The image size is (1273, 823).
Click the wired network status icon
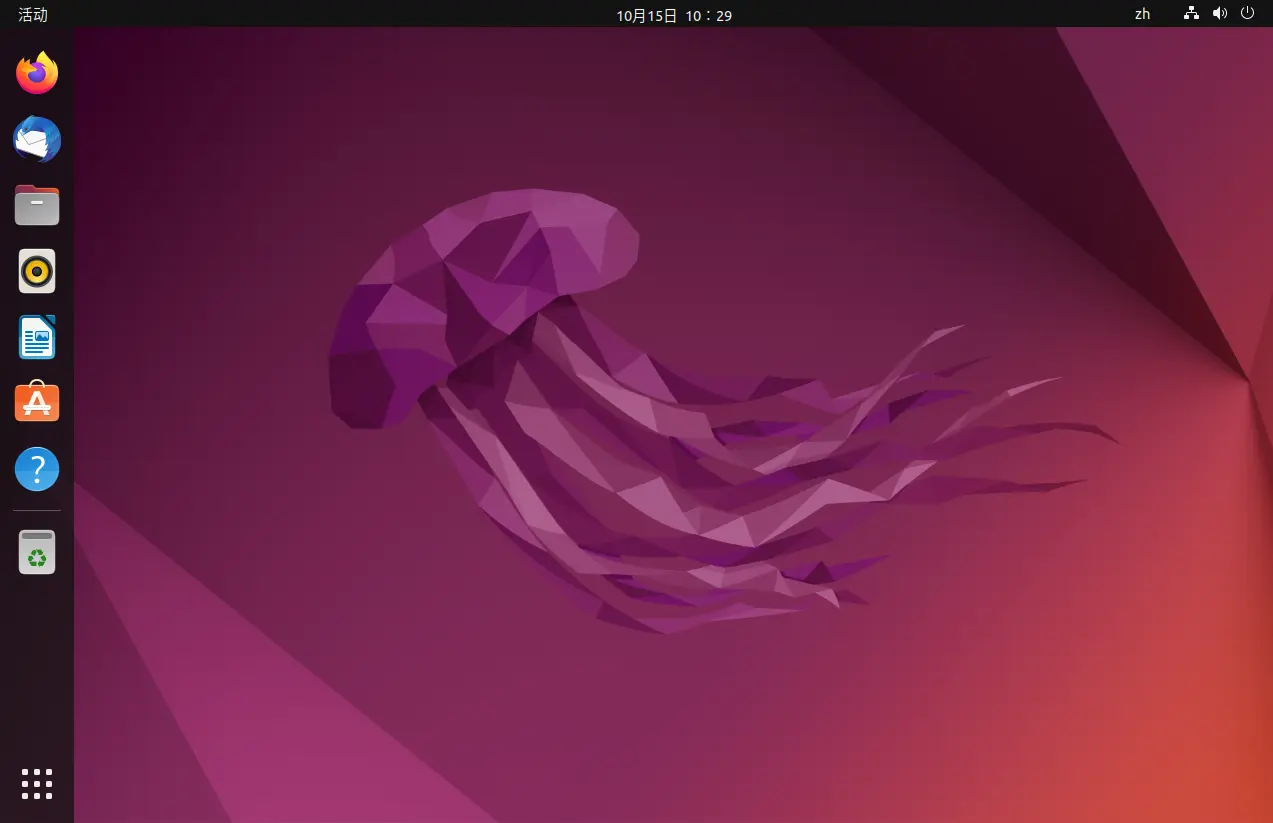[1191, 14]
